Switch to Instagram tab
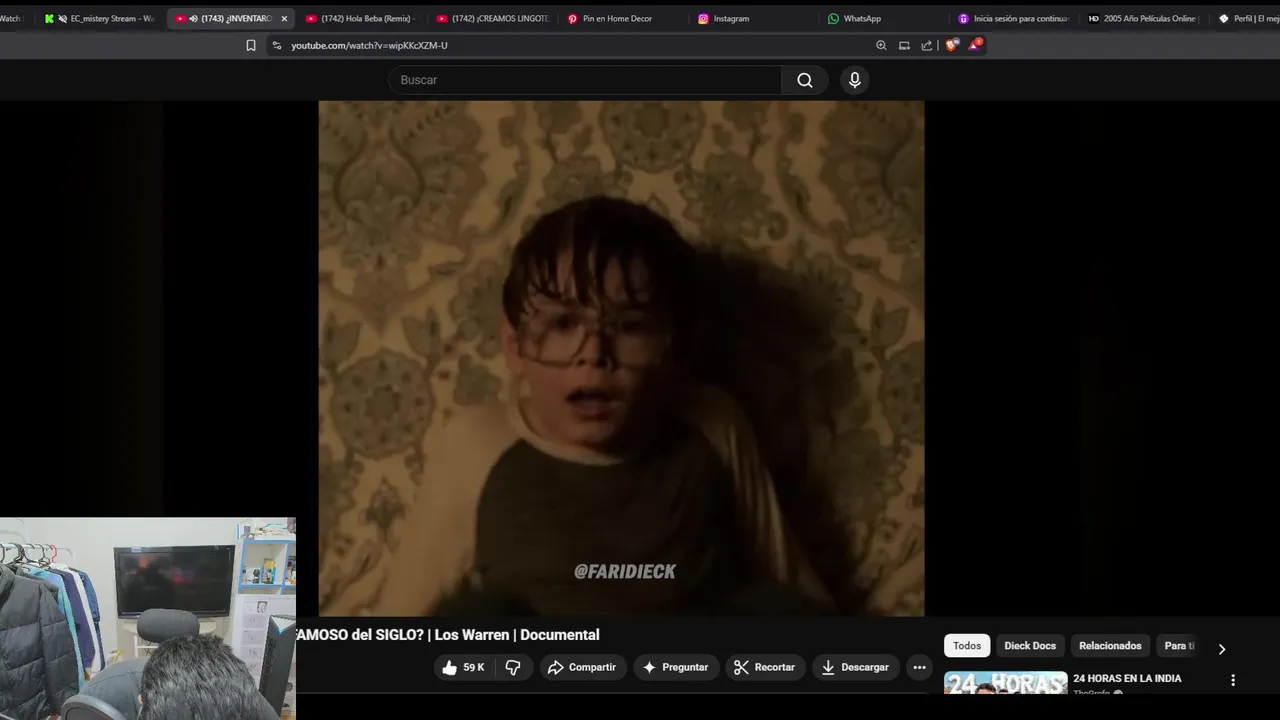Viewport: 1280px width, 720px height. [x=753, y=18]
